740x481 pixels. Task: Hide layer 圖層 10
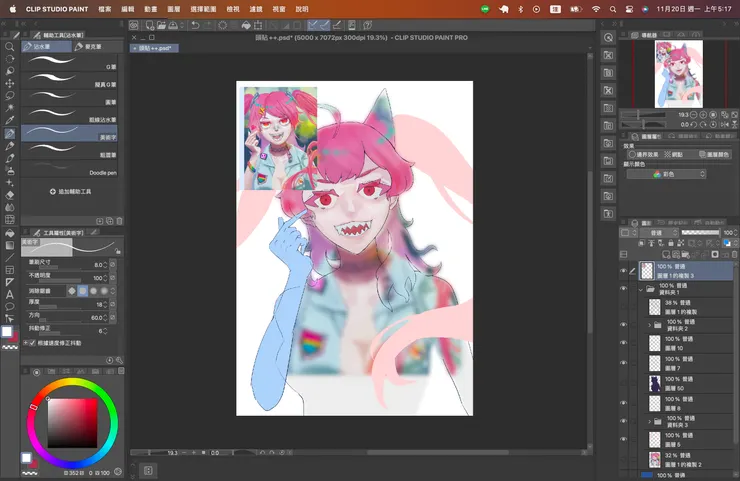point(623,343)
